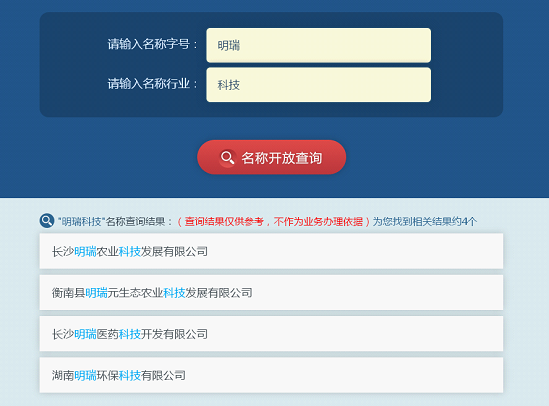Open result 长沙明瑞农业科技发展有限公司

click(271, 251)
